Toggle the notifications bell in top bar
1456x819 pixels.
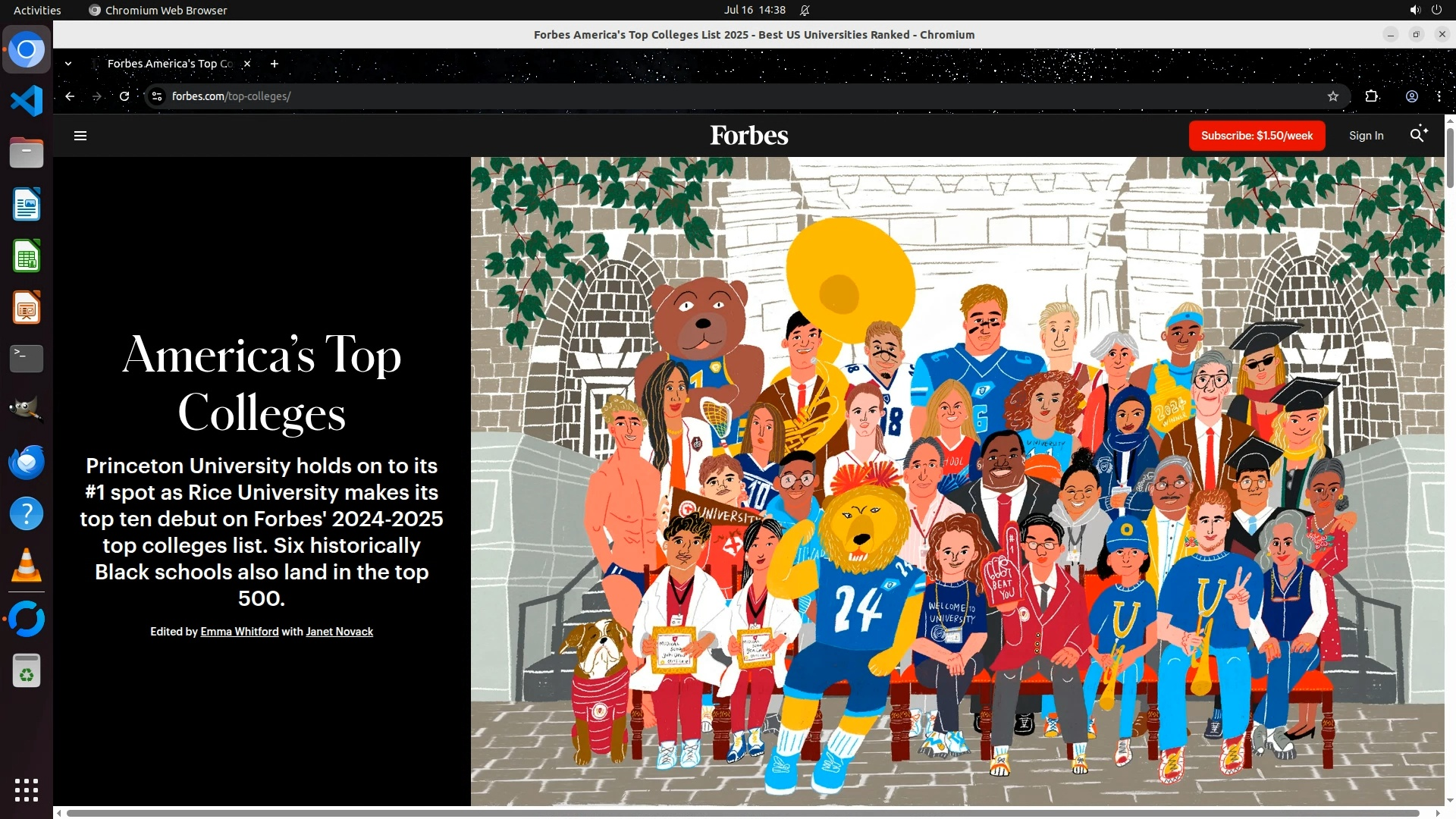pyautogui.click(x=805, y=10)
